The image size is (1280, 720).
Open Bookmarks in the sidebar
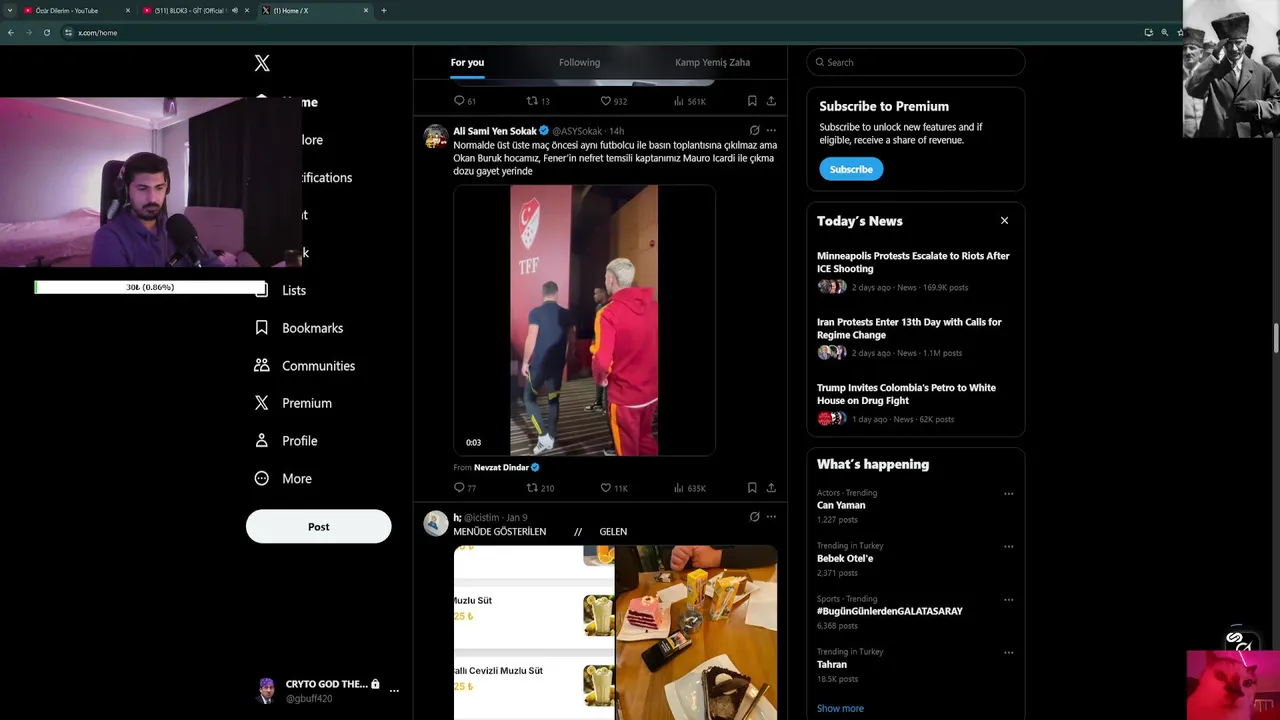click(312, 328)
